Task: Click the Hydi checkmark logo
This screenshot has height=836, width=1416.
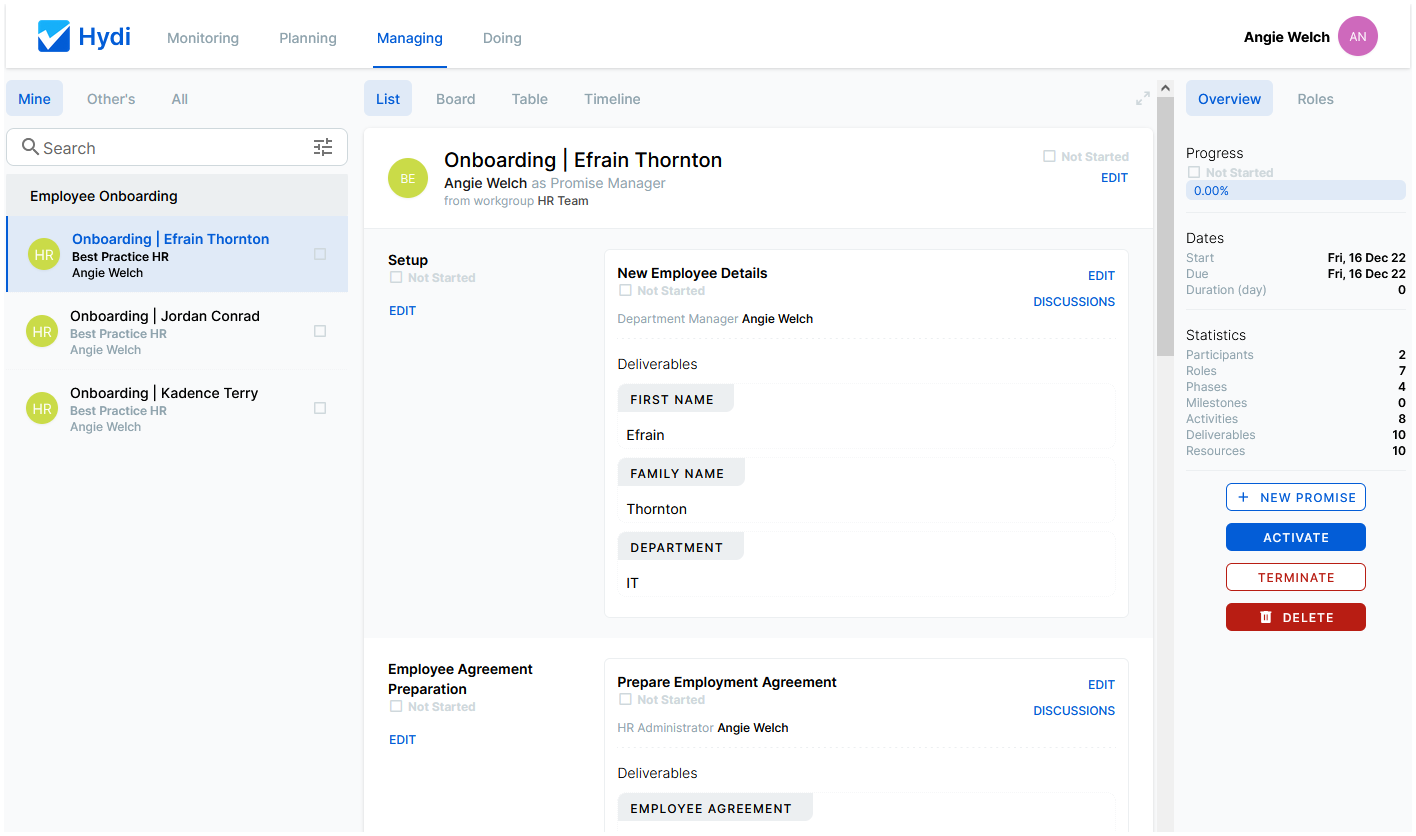Action: pyautogui.click(x=53, y=37)
